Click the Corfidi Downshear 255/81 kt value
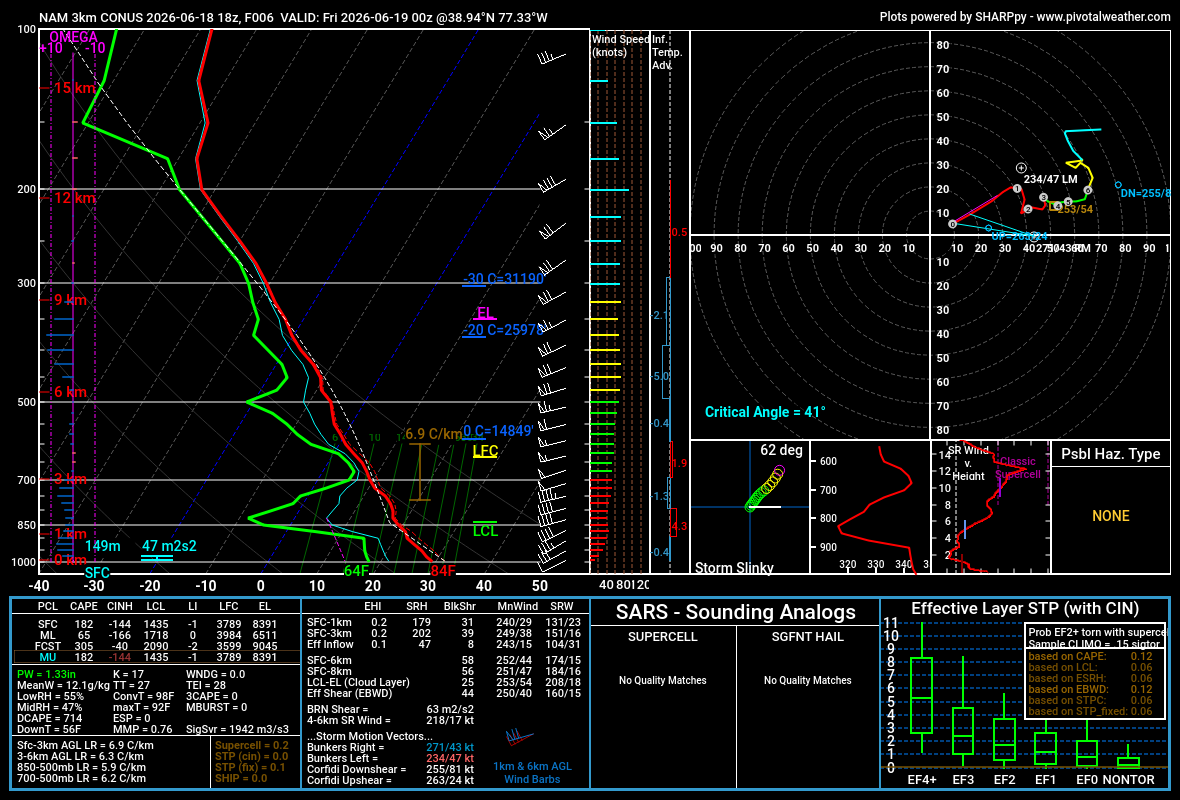Image resolution: width=1180 pixels, height=800 pixels. coord(450,769)
